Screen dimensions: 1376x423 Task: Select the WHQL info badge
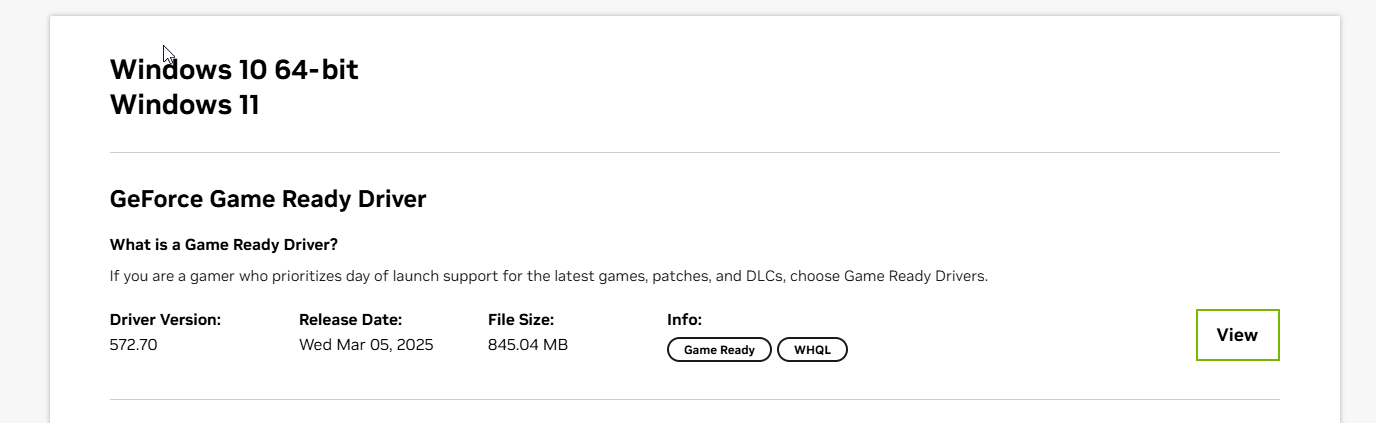coord(812,350)
